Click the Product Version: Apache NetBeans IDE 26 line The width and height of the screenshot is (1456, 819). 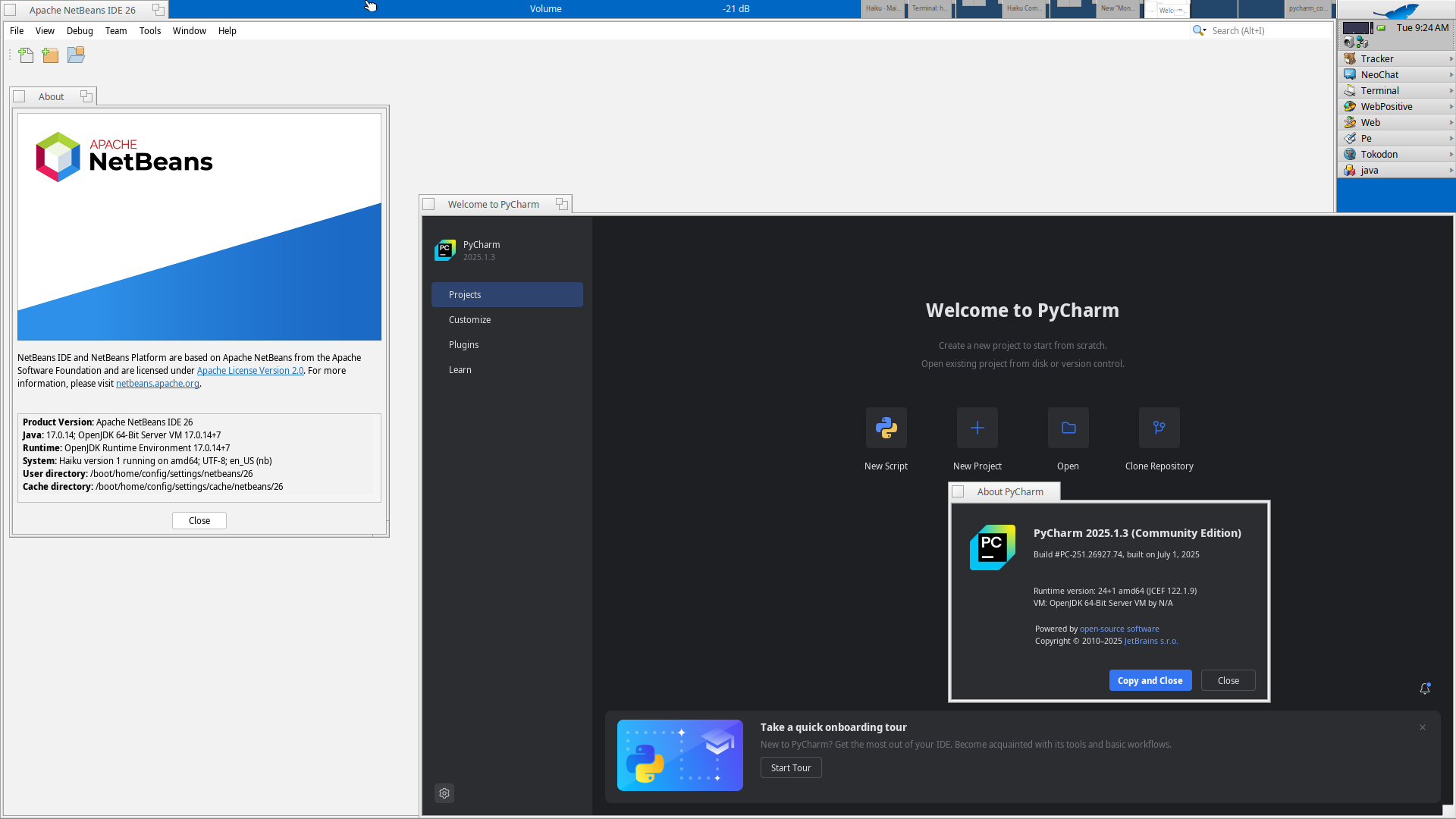point(108,422)
